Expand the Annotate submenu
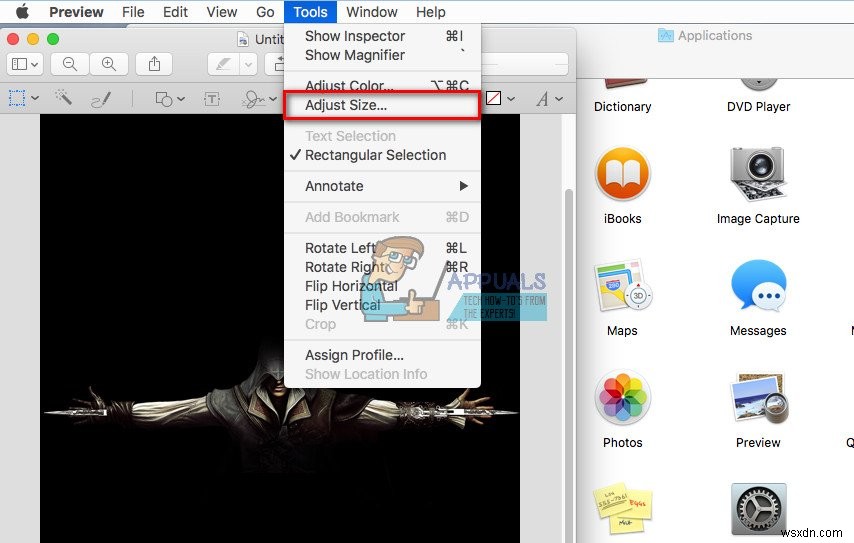Viewport: 854px width, 543px height. tap(382, 186)
